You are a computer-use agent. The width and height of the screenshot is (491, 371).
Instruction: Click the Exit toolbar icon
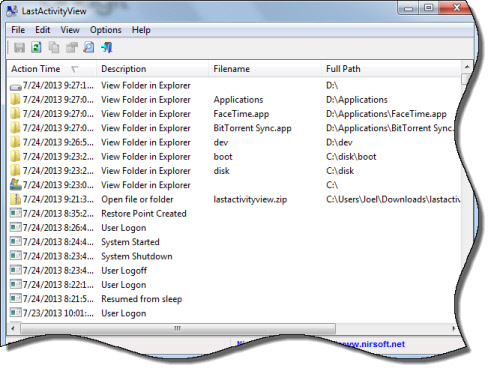107,48
